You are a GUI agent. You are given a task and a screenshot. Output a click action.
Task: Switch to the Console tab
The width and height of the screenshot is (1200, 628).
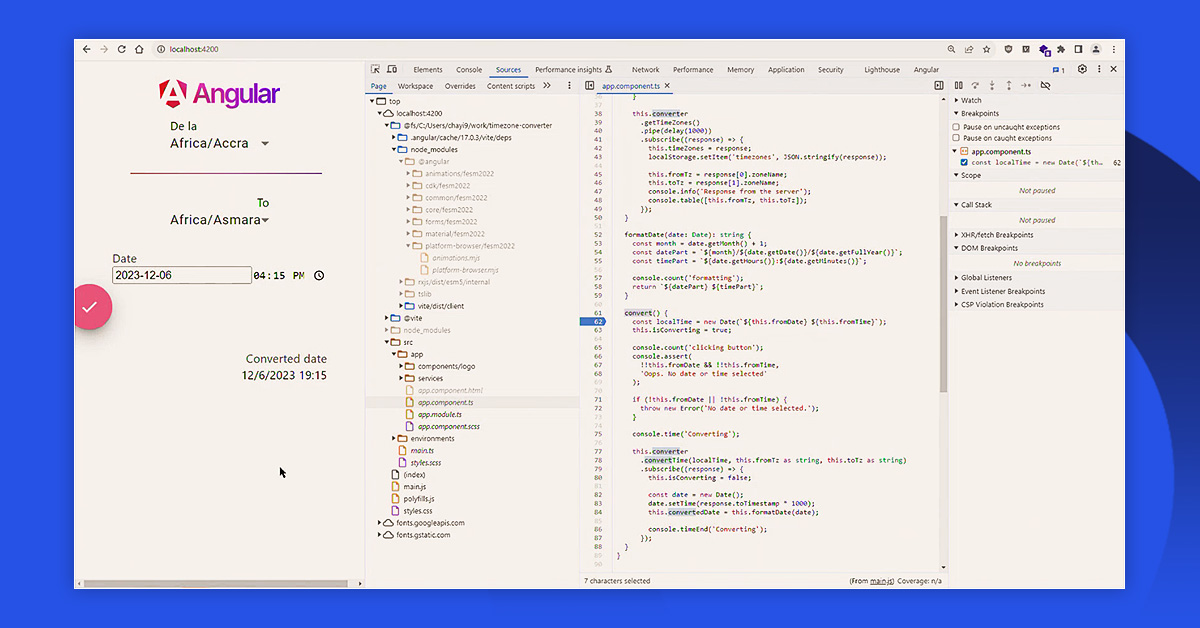469,70
